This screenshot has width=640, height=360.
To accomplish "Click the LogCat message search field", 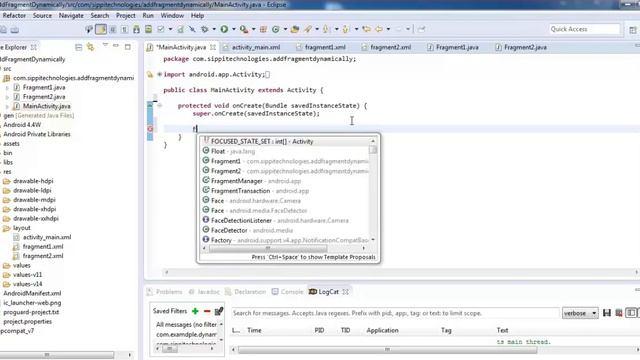I will 395,313.
